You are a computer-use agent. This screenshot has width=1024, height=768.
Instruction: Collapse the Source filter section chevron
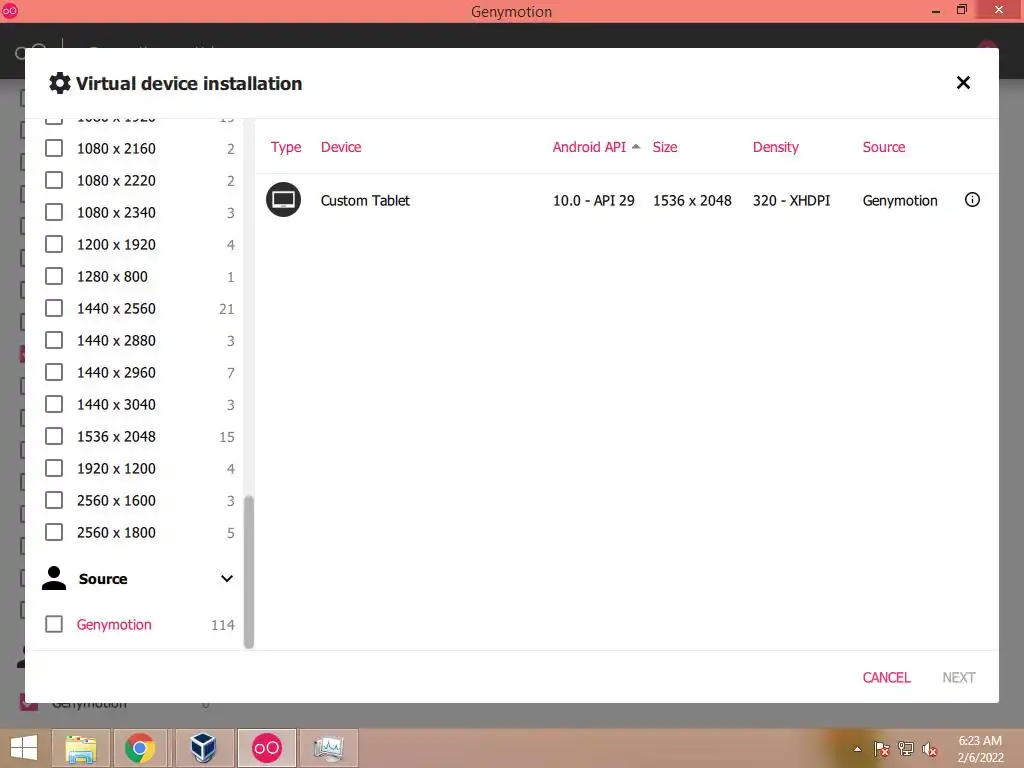coord(227,579)
